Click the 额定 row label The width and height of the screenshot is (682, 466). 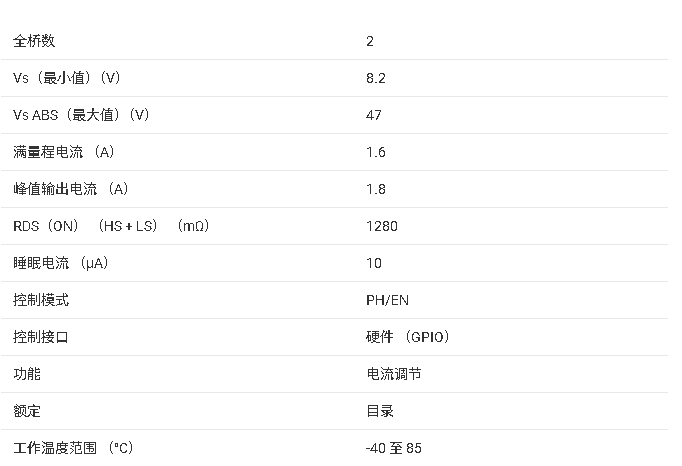[27, 411]
